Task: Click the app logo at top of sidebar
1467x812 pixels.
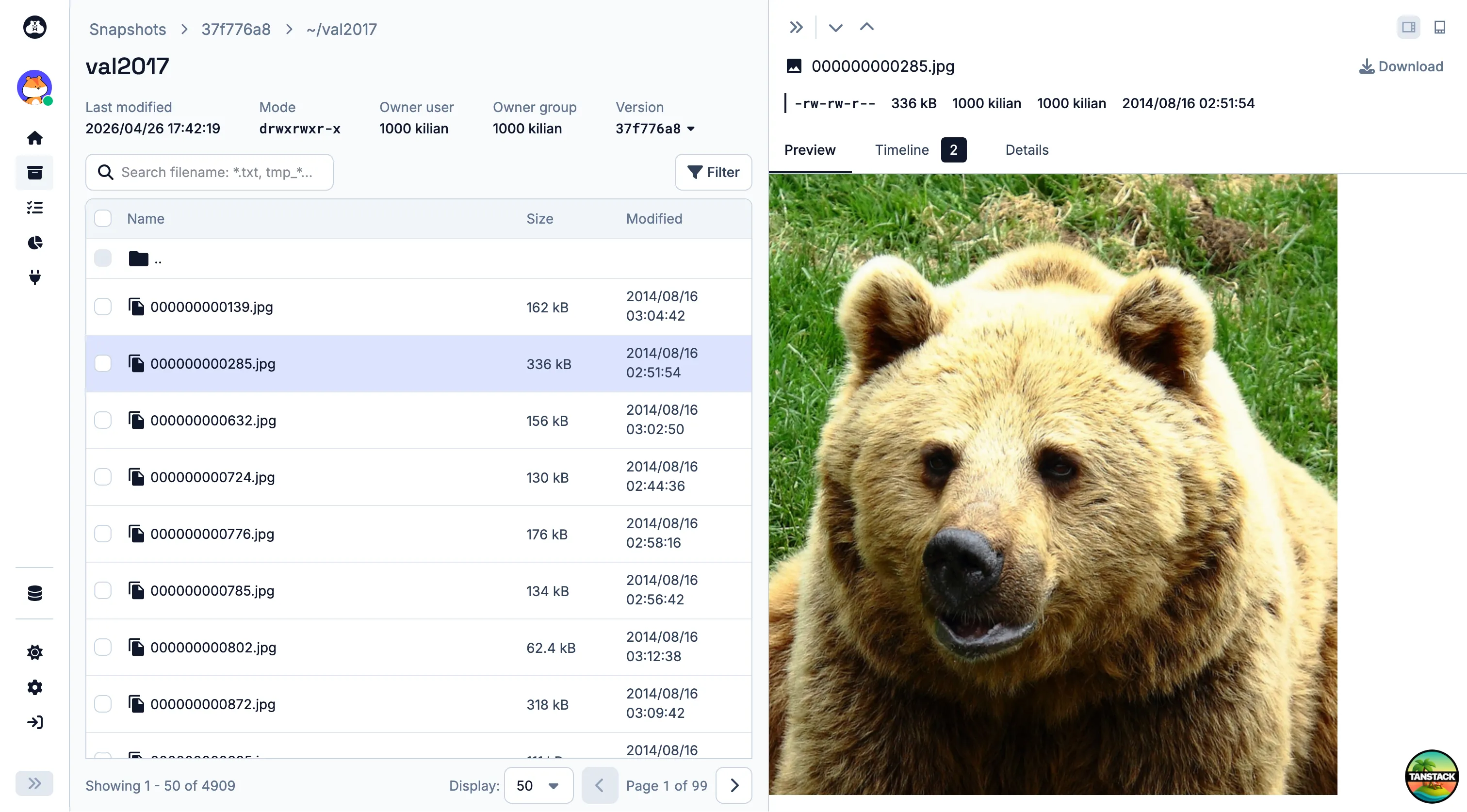Action: pyautogui.click(x=35, y=27)
